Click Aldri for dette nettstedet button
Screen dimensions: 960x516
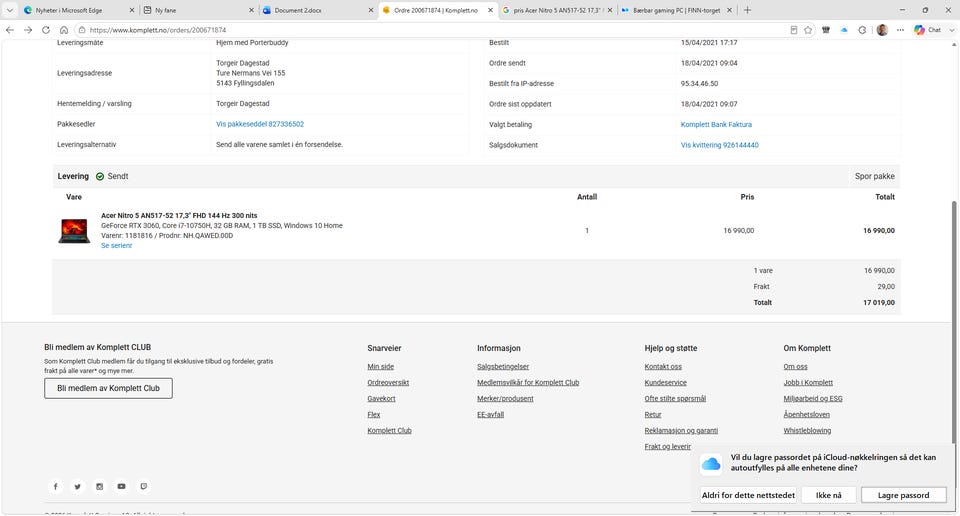click(748, 495)
